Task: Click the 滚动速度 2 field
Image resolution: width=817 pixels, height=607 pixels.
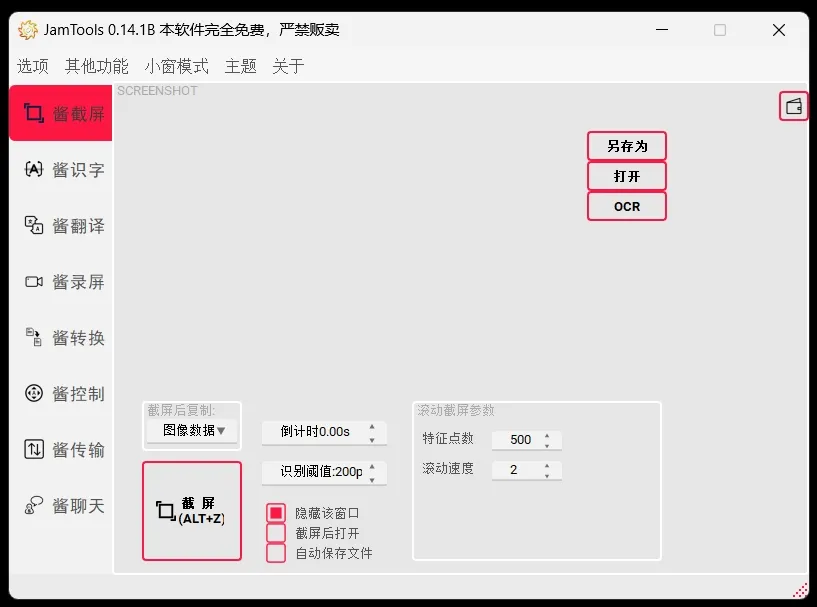Action: [x=527, y=470]
